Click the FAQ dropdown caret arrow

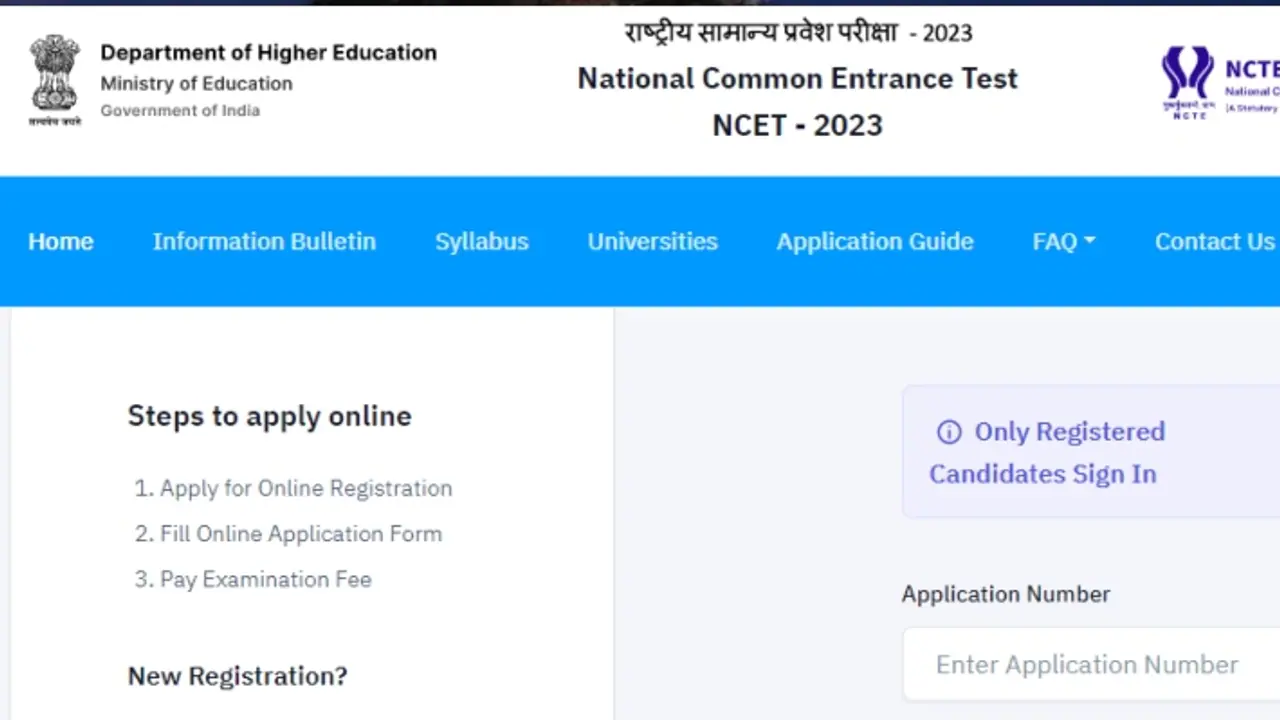(x=1090, y=241)
